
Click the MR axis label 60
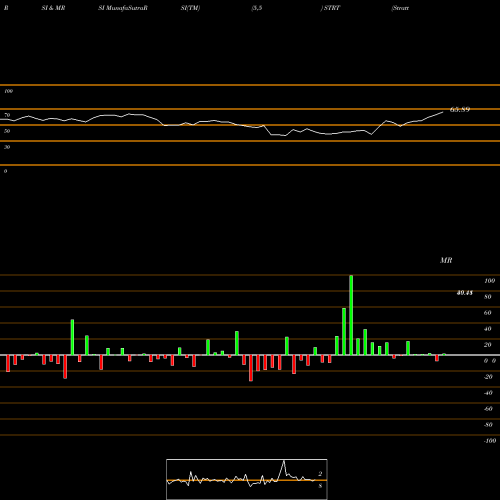(488, 313)
